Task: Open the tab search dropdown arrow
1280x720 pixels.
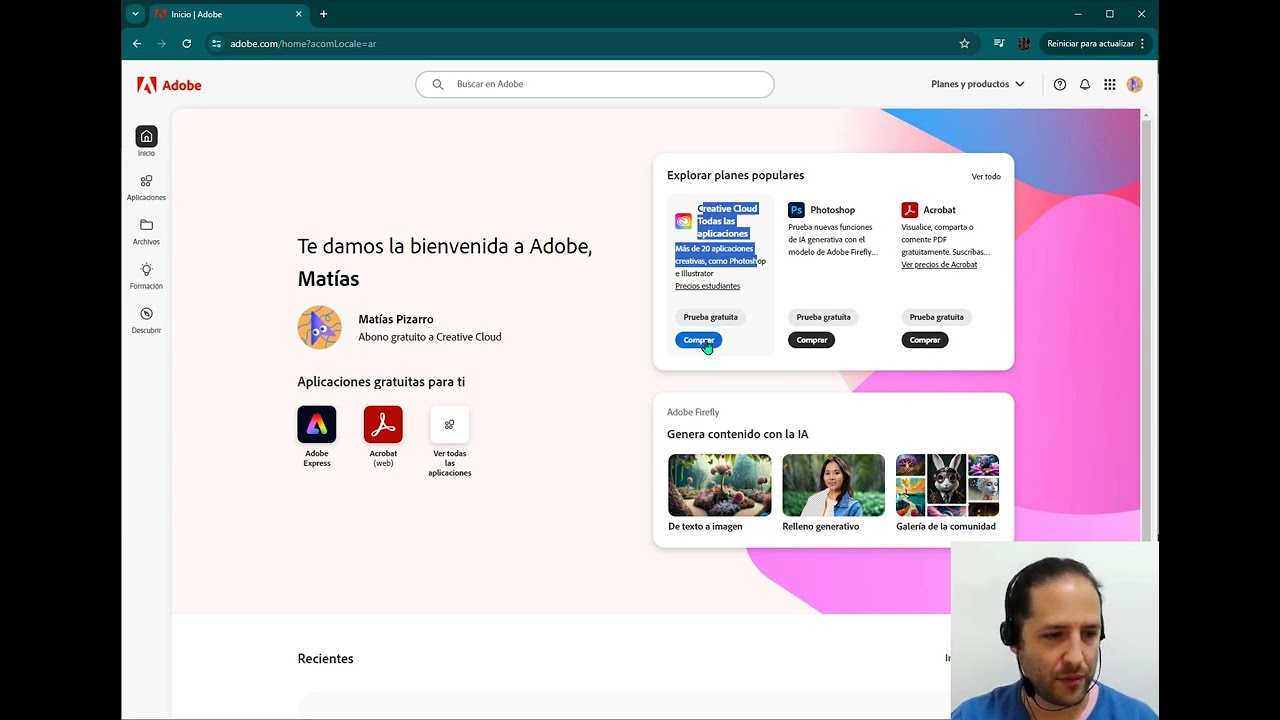Action: 135,14
